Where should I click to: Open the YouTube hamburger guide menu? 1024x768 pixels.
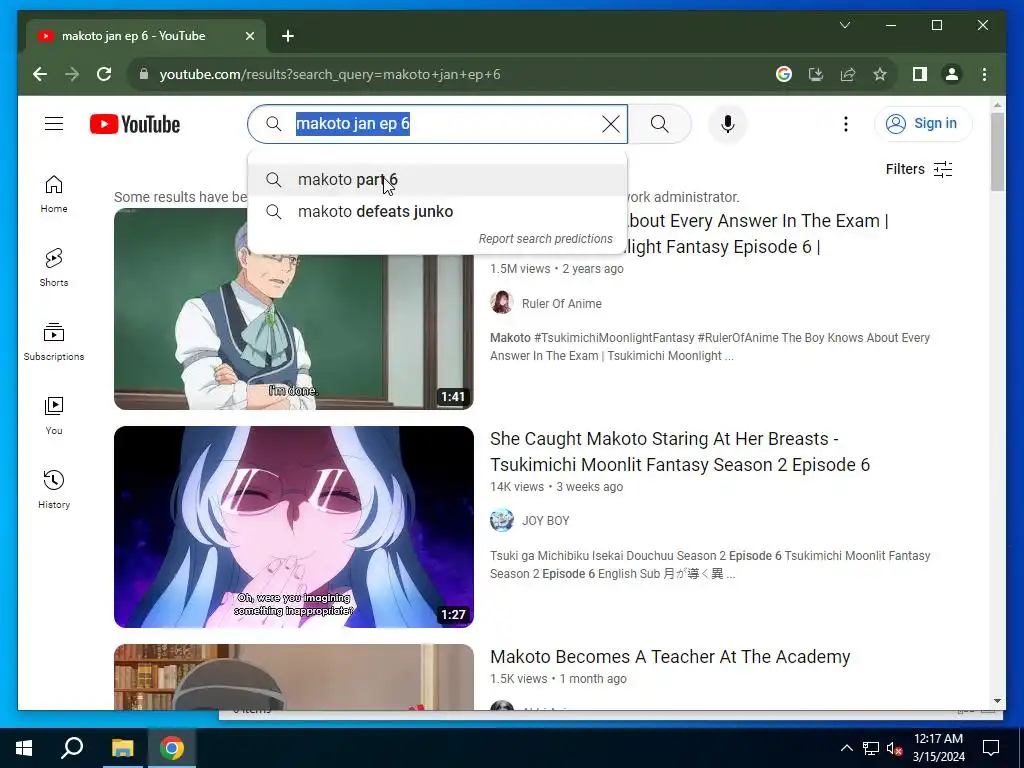(54, 124)
